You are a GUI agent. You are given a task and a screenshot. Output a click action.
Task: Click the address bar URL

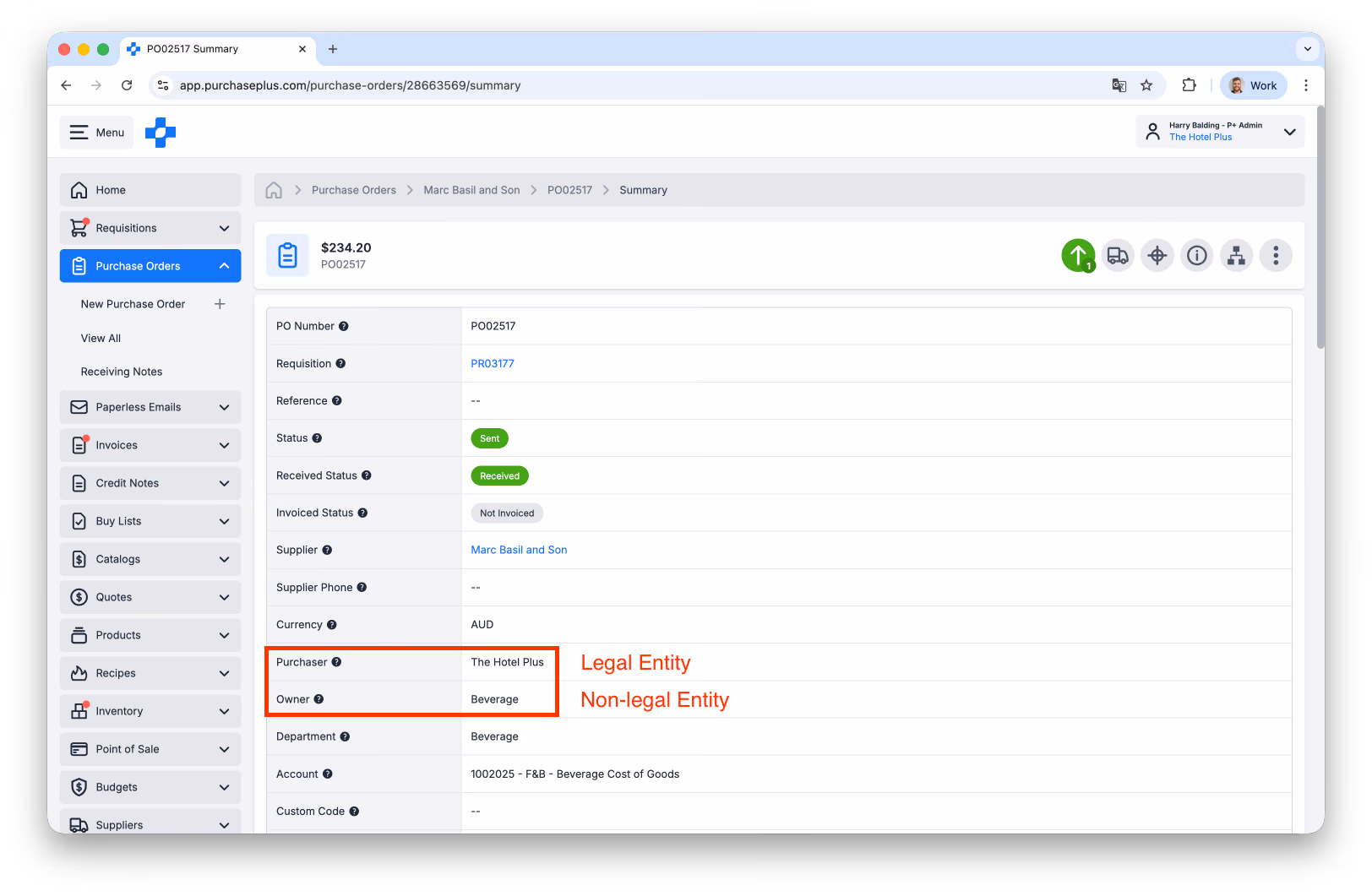click(350, 85)
